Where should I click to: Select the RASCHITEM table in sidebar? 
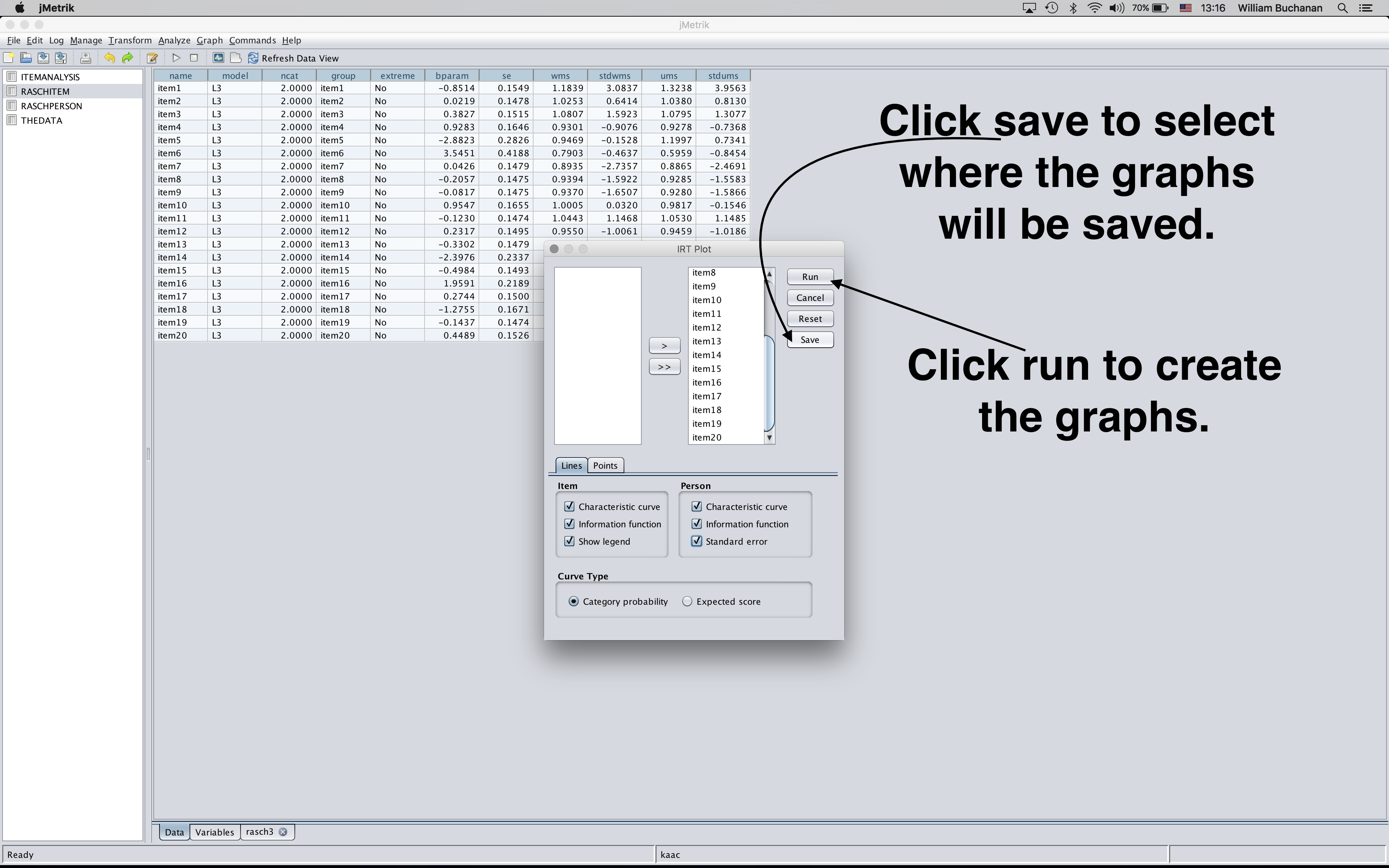point(45,91)
